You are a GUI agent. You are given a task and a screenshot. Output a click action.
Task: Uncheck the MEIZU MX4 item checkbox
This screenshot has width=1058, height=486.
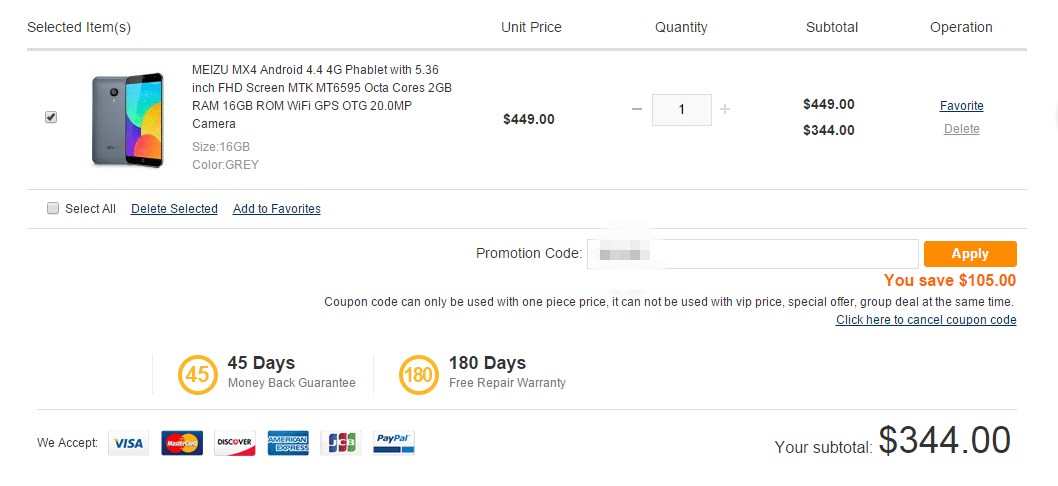tap(51, 117)
